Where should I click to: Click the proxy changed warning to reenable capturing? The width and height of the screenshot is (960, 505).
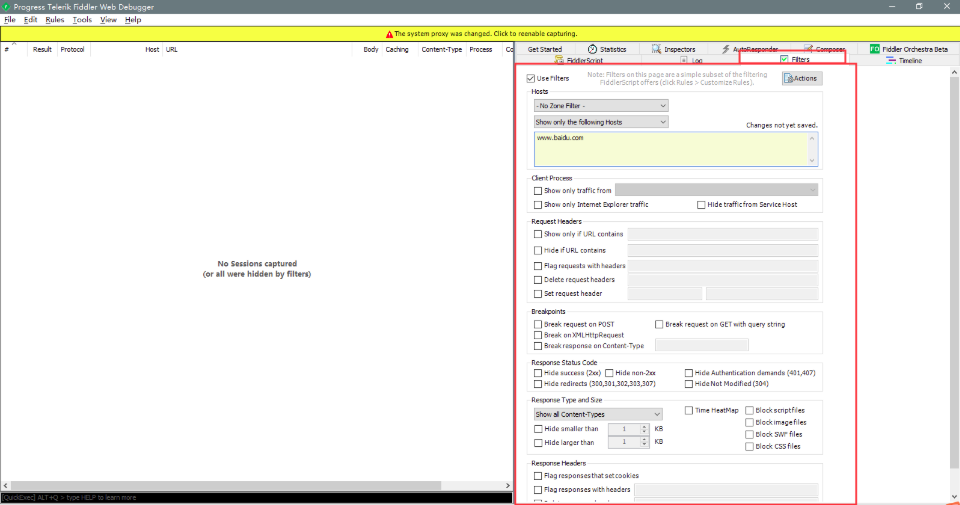pos(482,34)
